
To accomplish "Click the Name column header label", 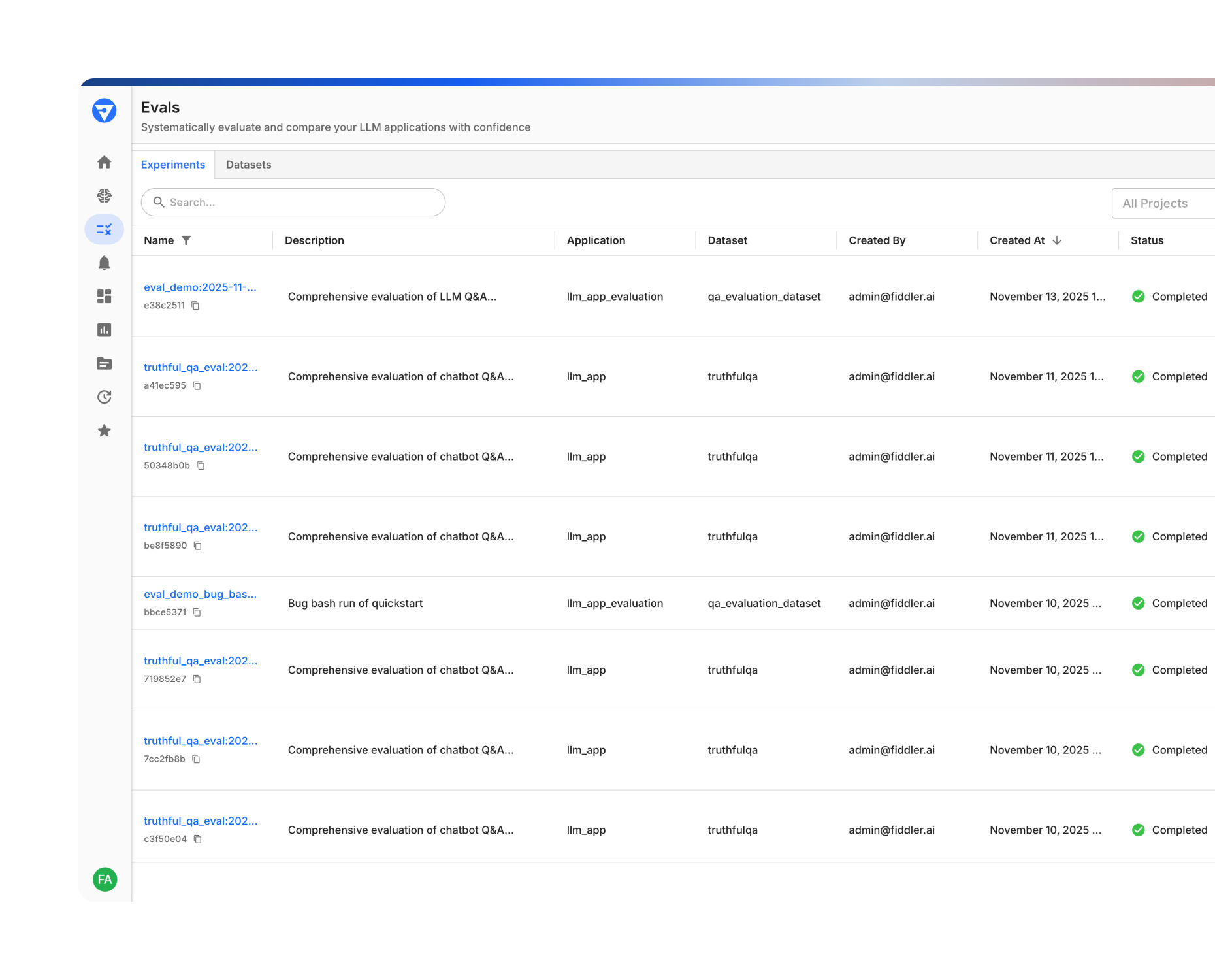I will (159, 240).
